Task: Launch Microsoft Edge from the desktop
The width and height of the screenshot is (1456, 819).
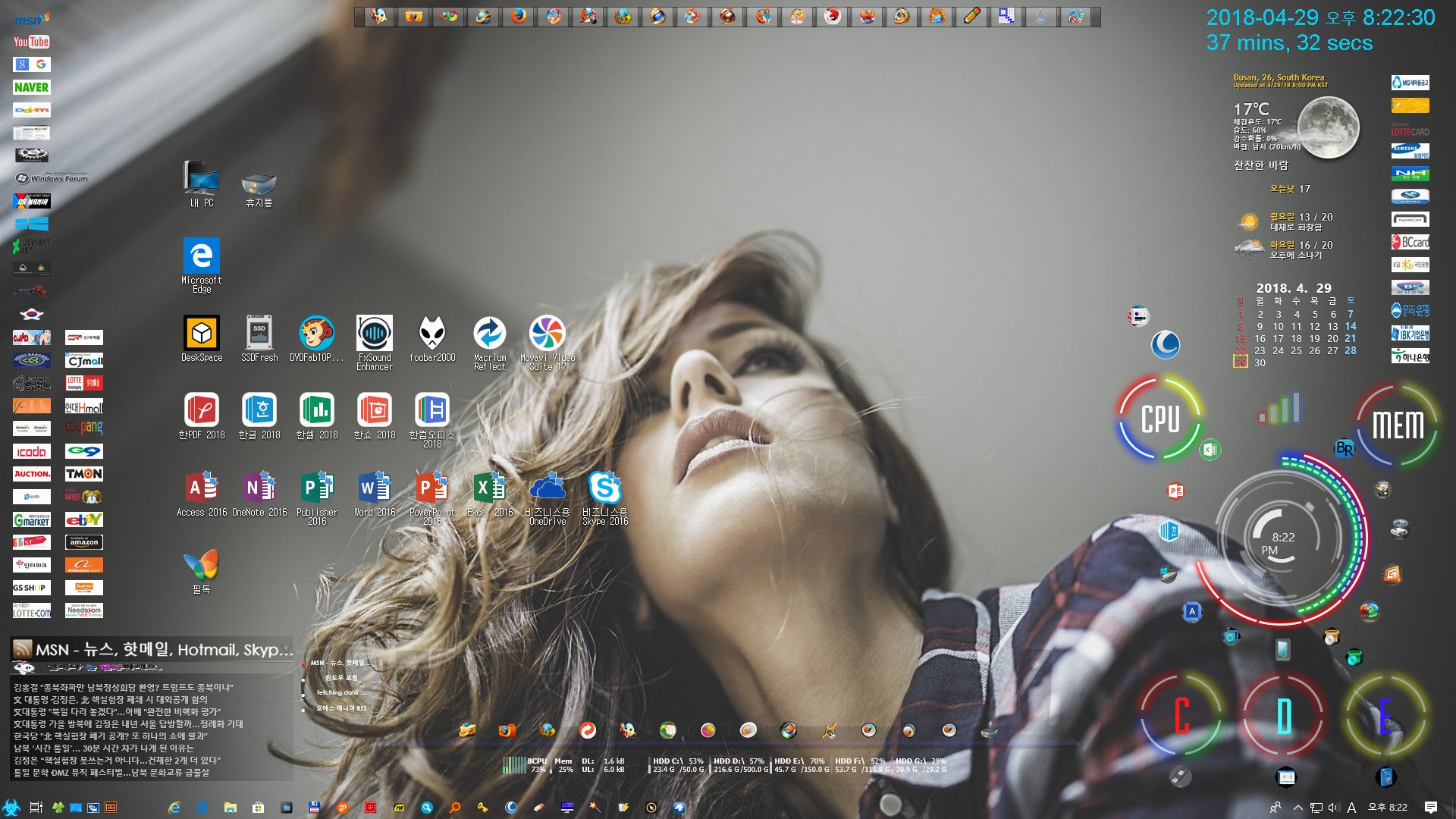Action: [x=202, y=265]
